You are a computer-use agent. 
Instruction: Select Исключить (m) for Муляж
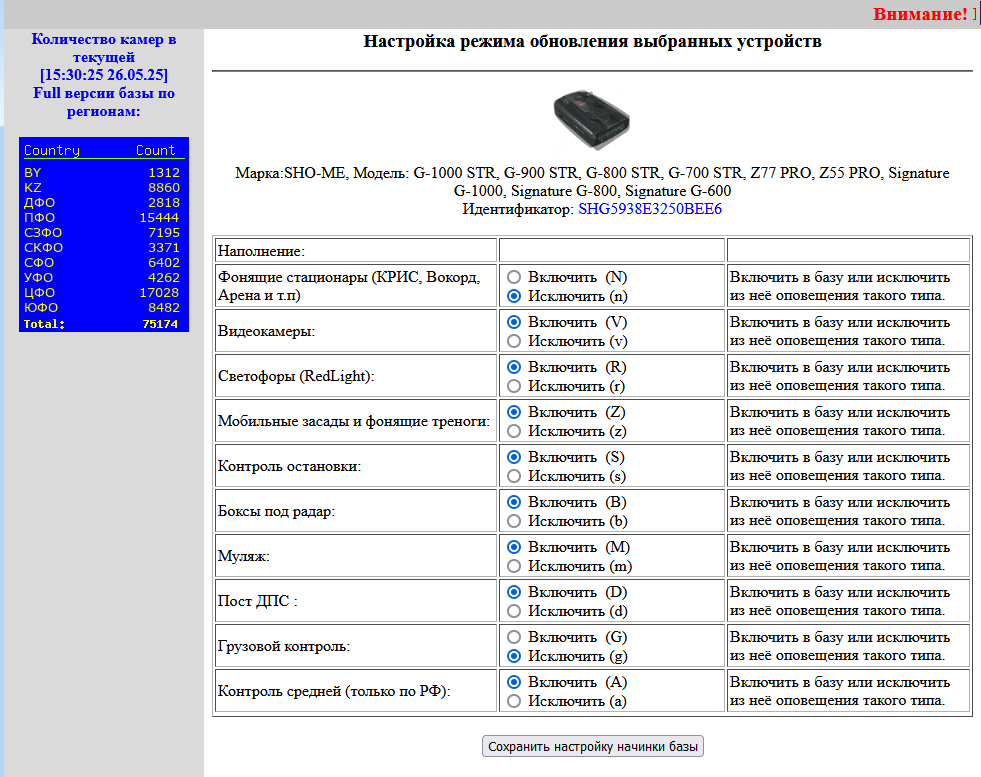click(514, 566)
